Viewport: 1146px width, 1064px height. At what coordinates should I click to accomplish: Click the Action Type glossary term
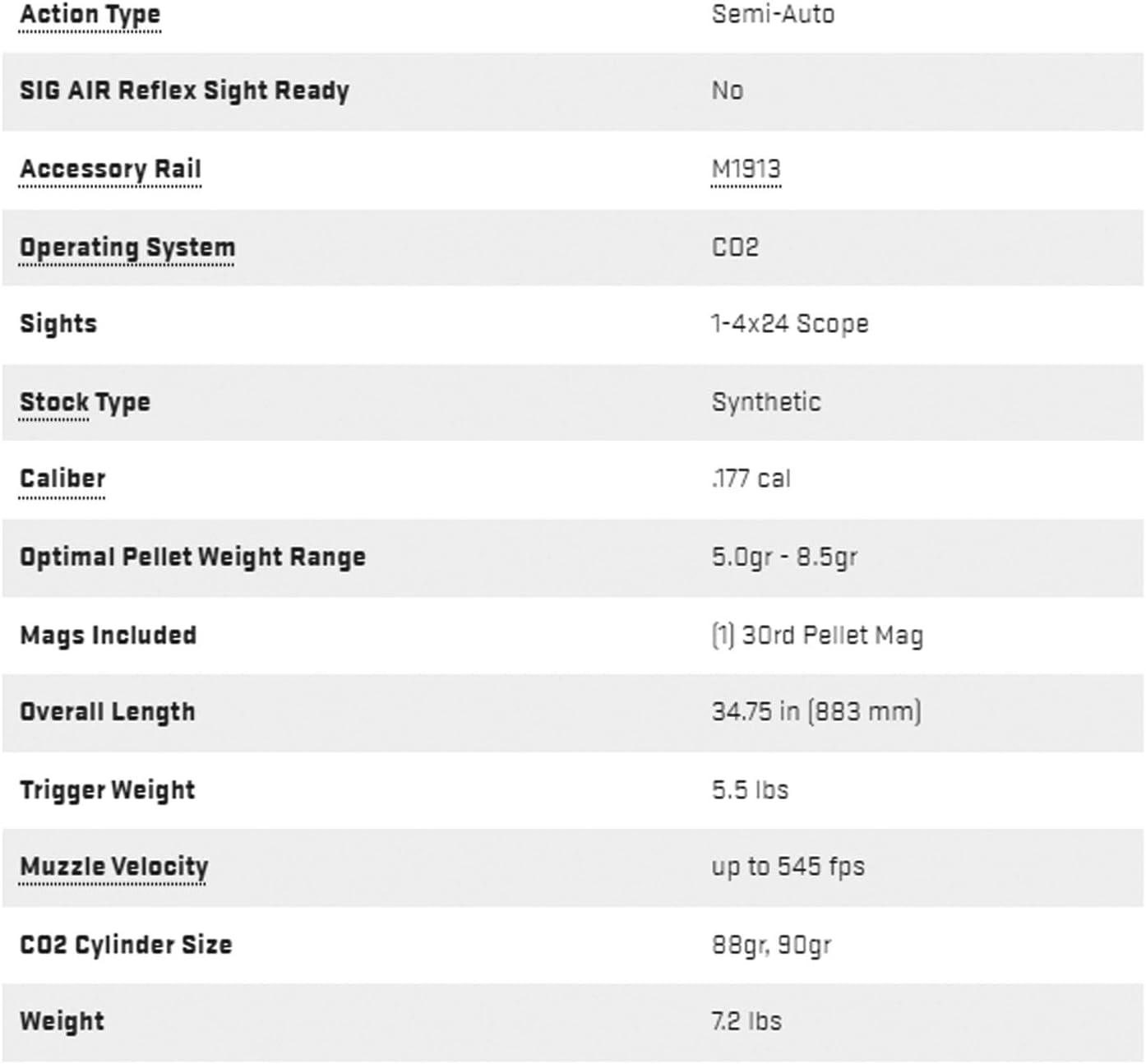pyautogui.click(x=90, y=15)
